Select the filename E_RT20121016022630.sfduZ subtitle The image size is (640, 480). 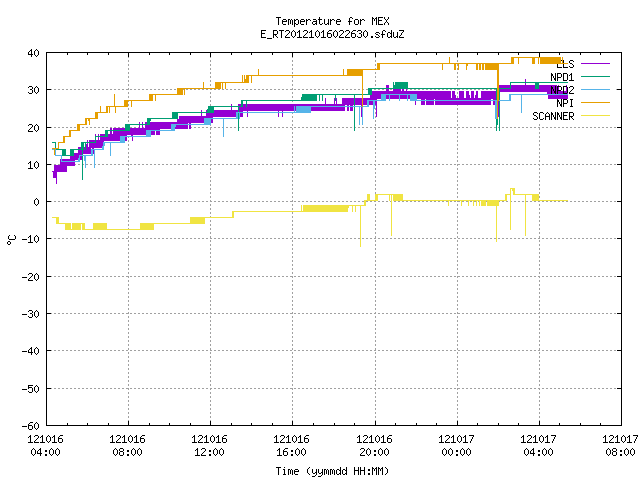pos(332,34)
